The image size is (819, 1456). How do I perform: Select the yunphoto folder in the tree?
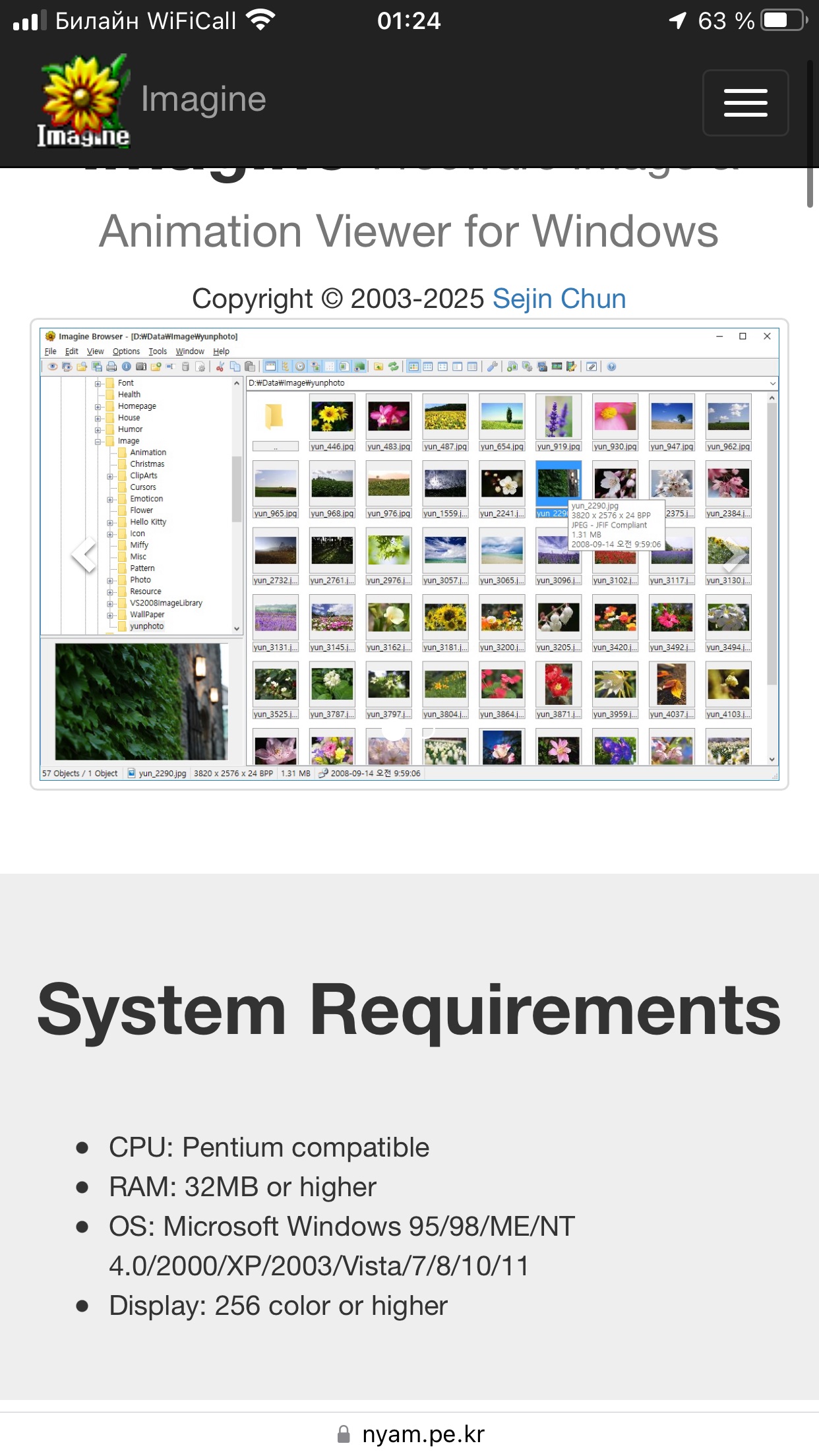tap(146, 626)
